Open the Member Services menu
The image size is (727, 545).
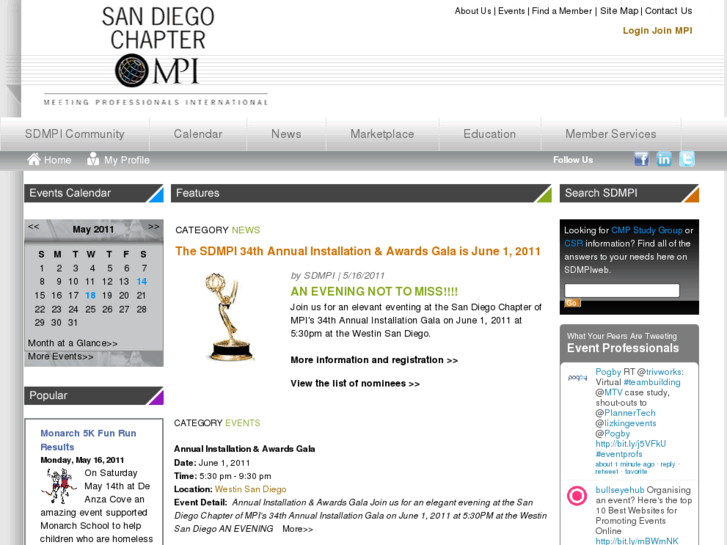611,134
